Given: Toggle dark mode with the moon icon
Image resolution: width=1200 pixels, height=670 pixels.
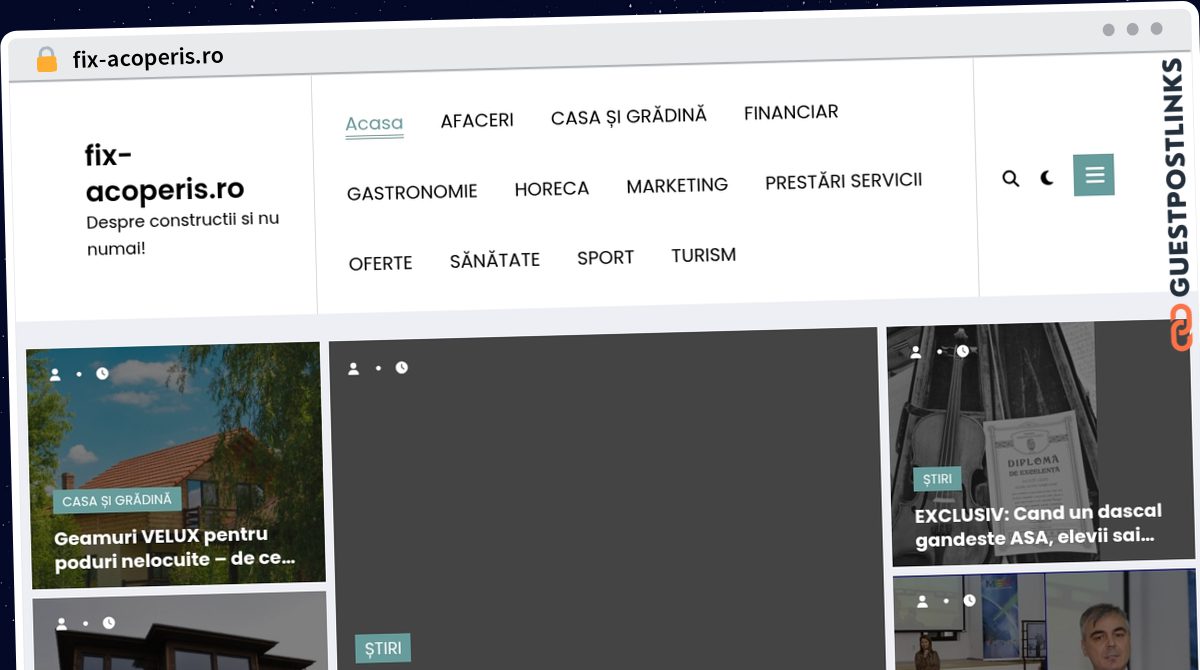Looking at the screenshot, I should [x=1047, y=178].
